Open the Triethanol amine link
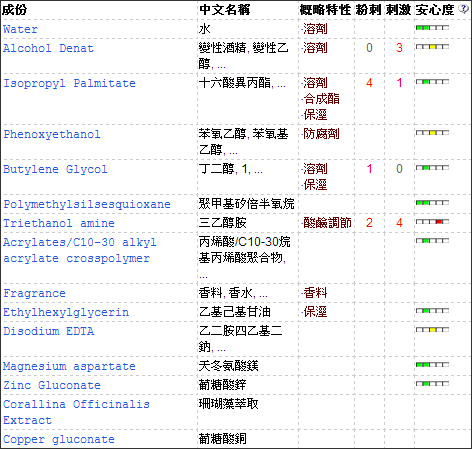Image resolution: width=472 pixels, height=449 pixels. (59, 223)
